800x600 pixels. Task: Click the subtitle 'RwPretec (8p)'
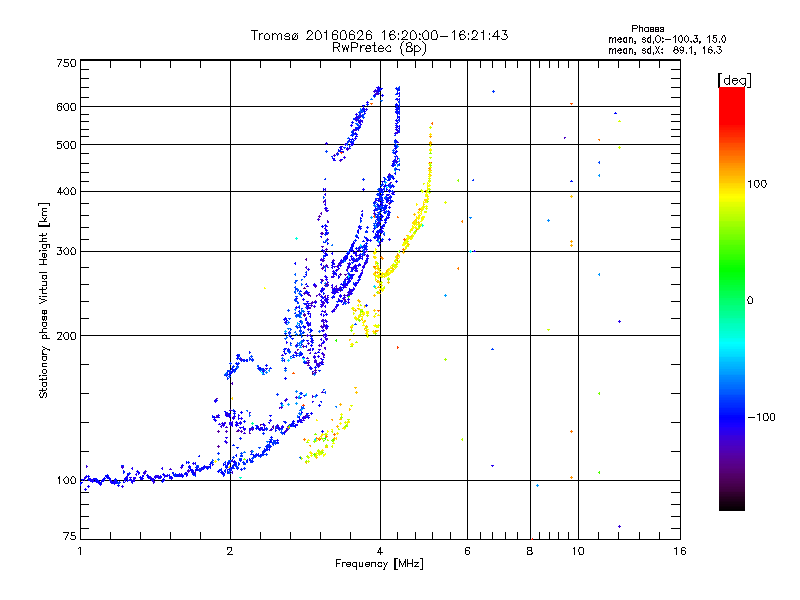pyautogui.click(x=379, y=48)
